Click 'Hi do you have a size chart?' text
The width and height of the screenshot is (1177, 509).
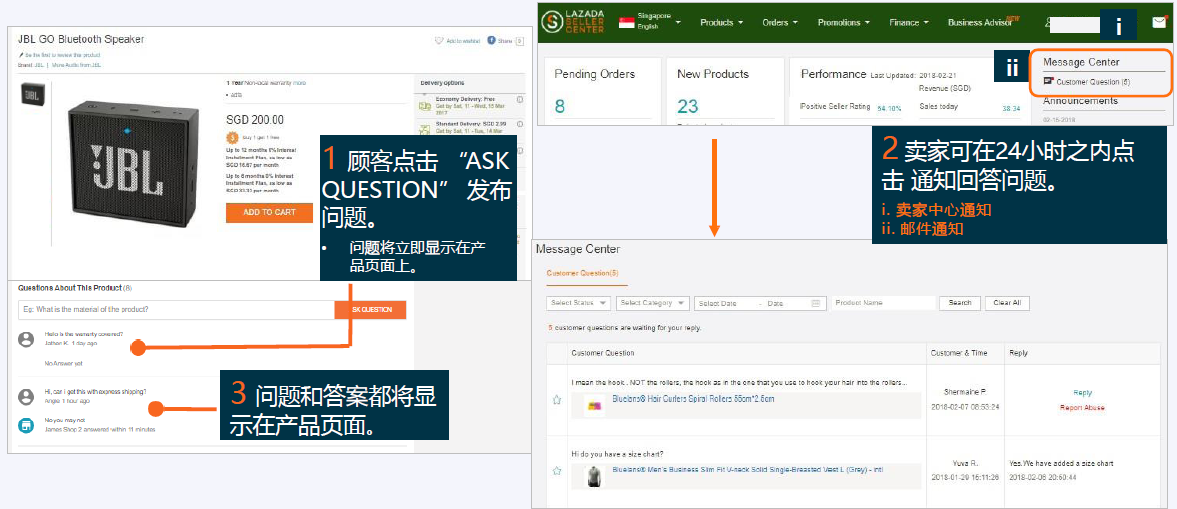(616, 453)
